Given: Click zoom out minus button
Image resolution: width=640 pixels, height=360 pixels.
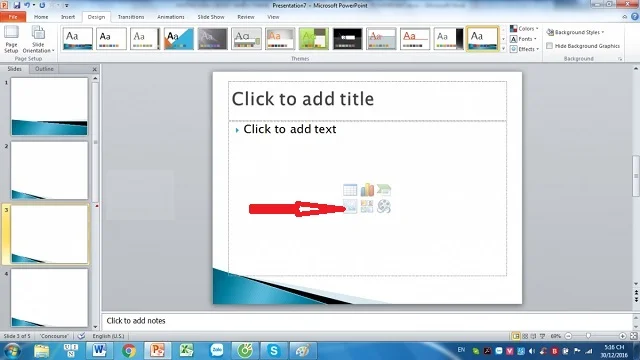Looking at the screenshot, I should (x=568, y=336).
